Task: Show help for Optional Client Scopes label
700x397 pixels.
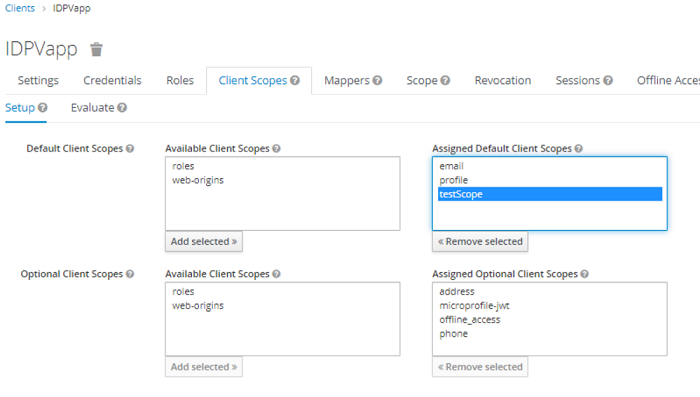Action: tap(130, 274)
